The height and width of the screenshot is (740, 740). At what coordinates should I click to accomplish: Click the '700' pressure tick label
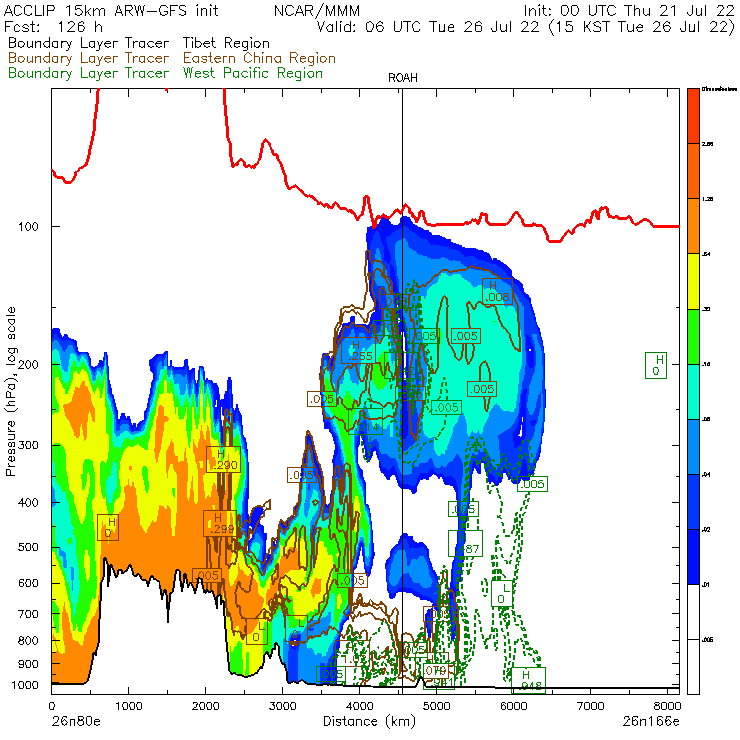tap(28, 614)
